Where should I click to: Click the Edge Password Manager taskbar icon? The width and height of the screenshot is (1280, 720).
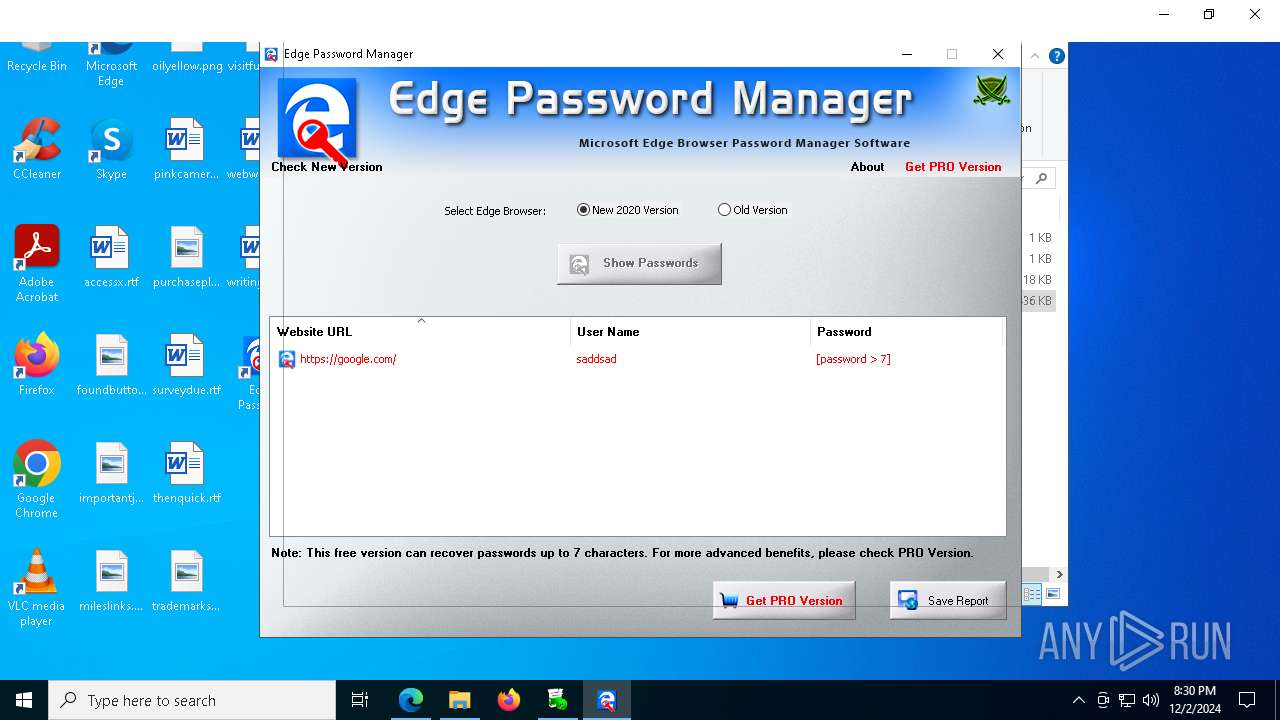pyautogui.click(x=606, y=700)
